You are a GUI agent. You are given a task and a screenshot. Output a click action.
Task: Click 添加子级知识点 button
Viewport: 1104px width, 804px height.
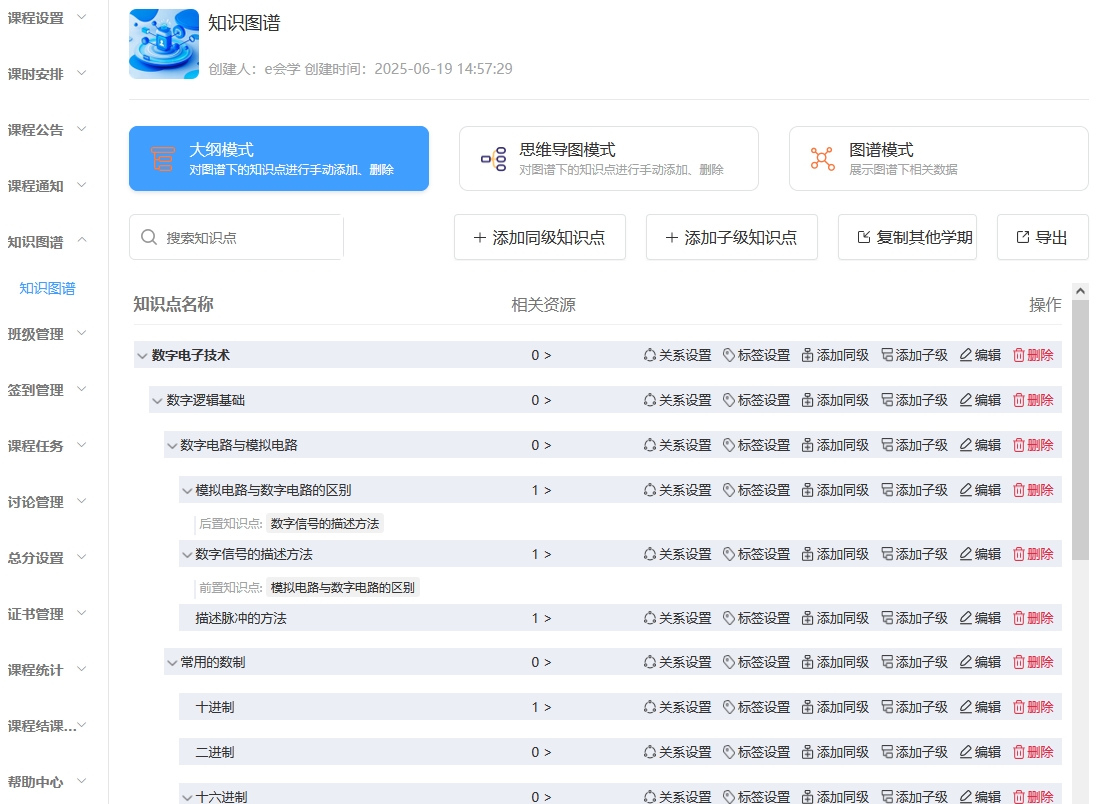click(x=731, y=237)
